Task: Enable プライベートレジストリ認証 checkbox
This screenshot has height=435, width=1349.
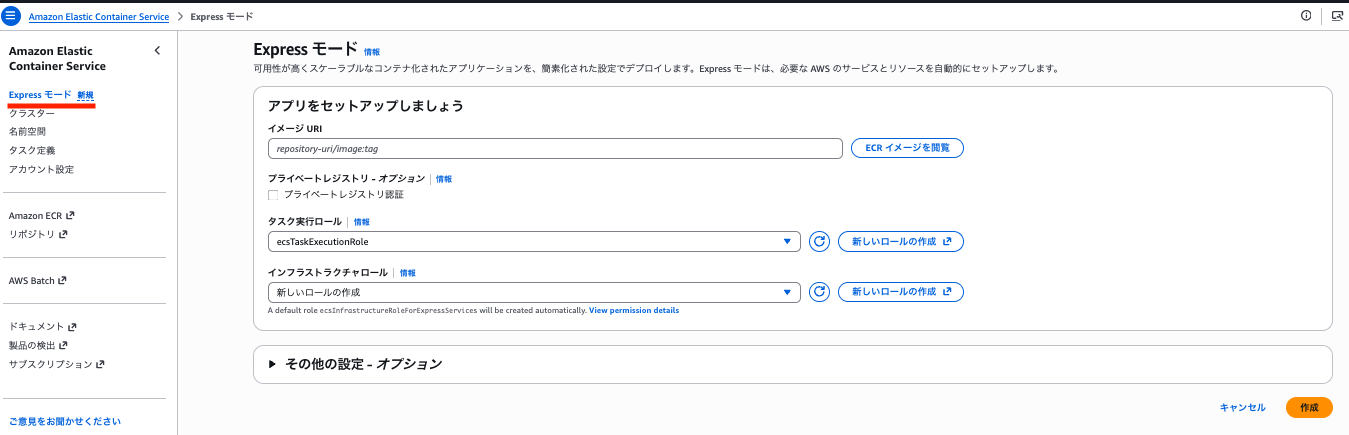Action: click(273, 195)
